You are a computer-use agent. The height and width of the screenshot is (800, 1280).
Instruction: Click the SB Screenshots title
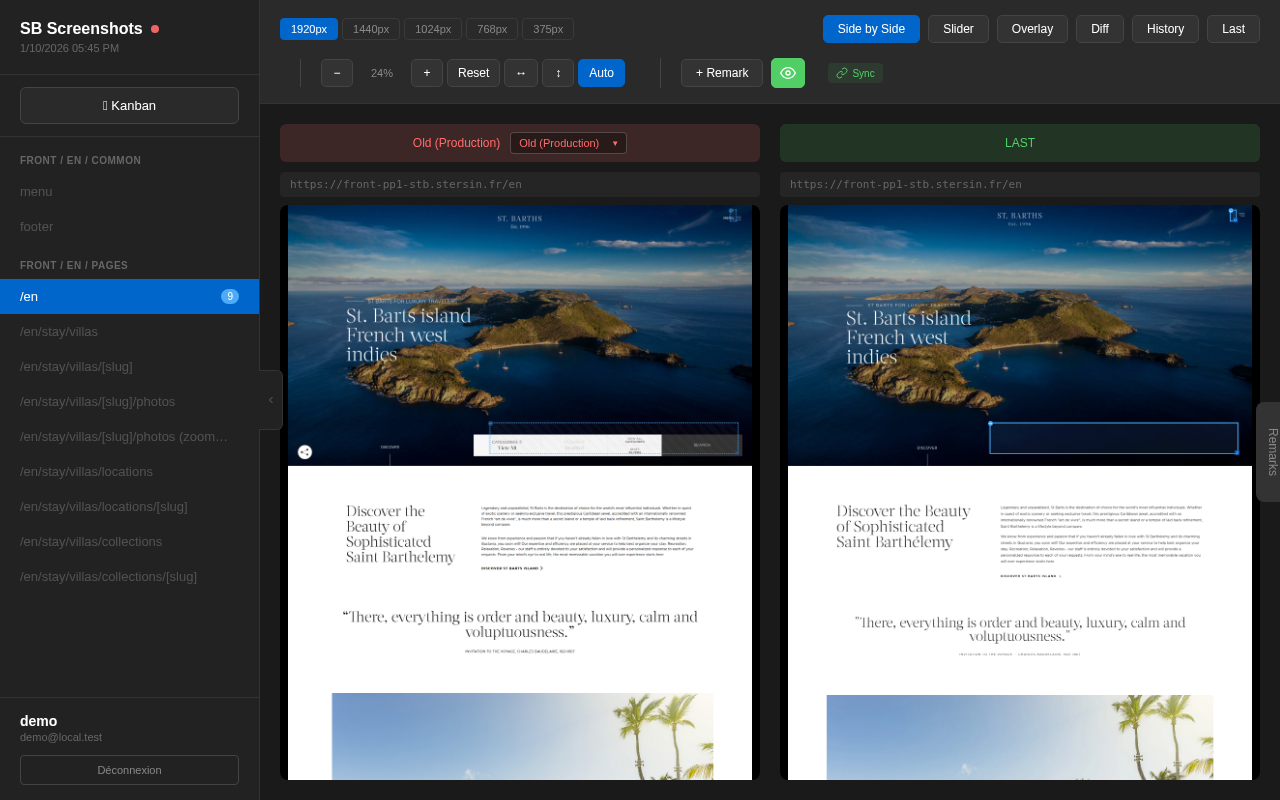pyautogui.click(x=81, y=29)
